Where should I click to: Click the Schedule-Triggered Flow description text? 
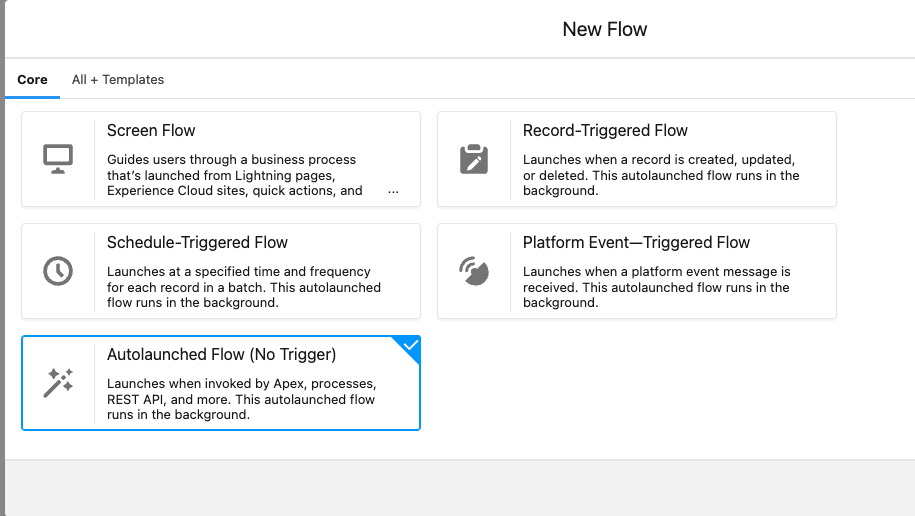[244, 287]
